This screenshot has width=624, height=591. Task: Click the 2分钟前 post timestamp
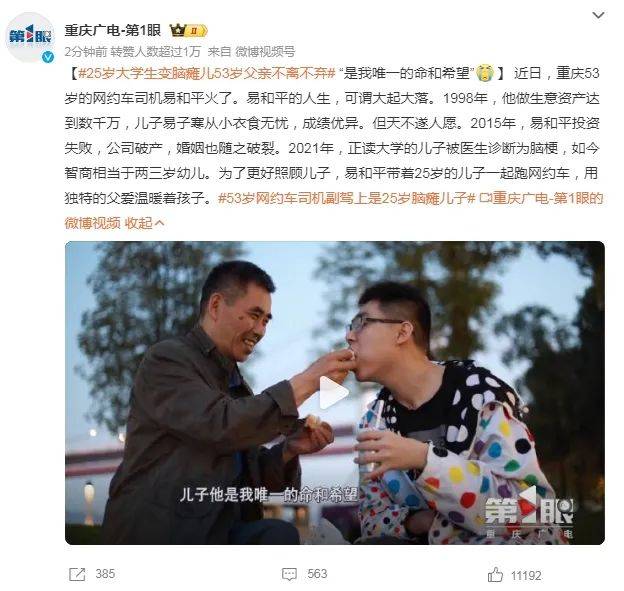[86, 52]
